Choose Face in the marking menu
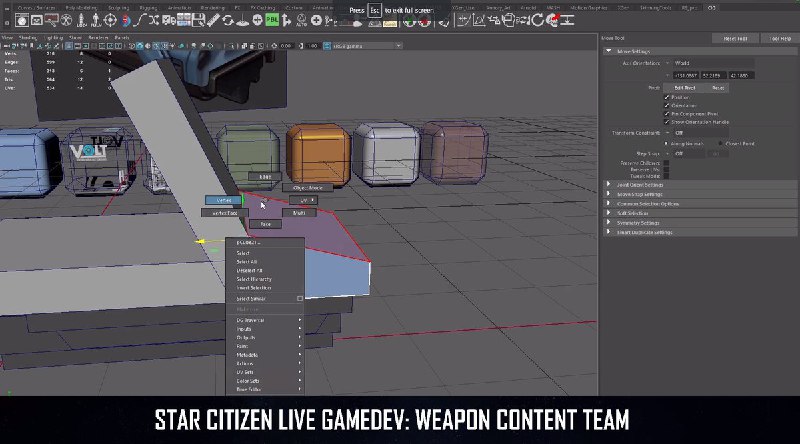Image resolution: width=800 pixels, height=444 pixels. 265,224
